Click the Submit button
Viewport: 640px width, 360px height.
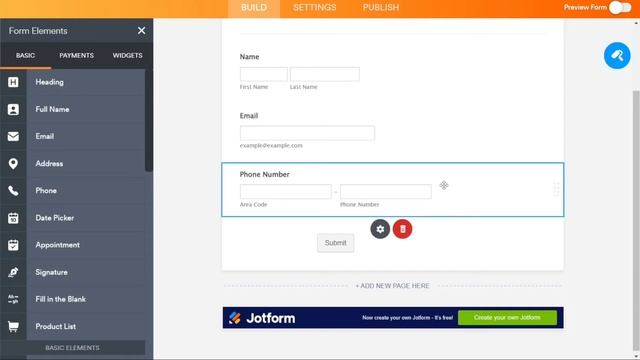tap(336, 243)
